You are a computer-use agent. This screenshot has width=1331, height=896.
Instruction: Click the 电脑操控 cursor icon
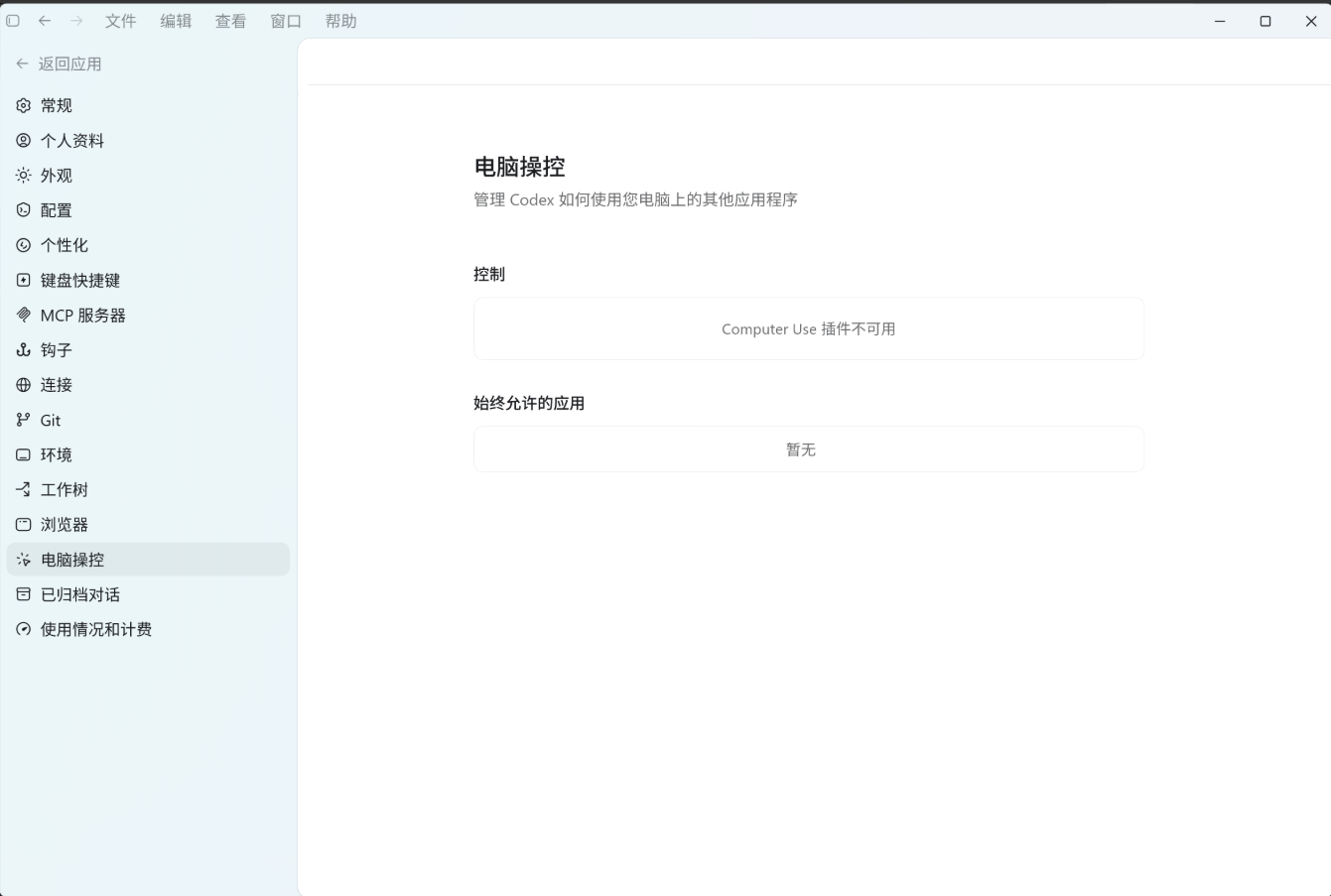[x=24, y=560]
